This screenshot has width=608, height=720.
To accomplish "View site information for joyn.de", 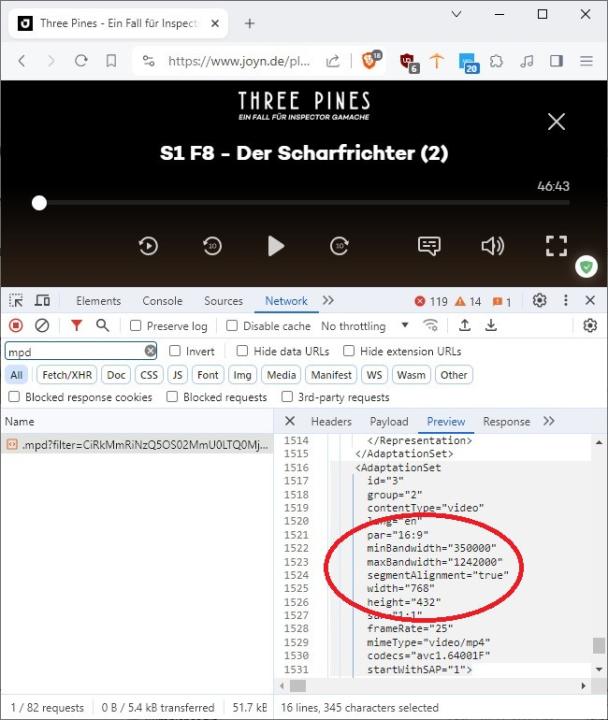I will coord(148,61).
